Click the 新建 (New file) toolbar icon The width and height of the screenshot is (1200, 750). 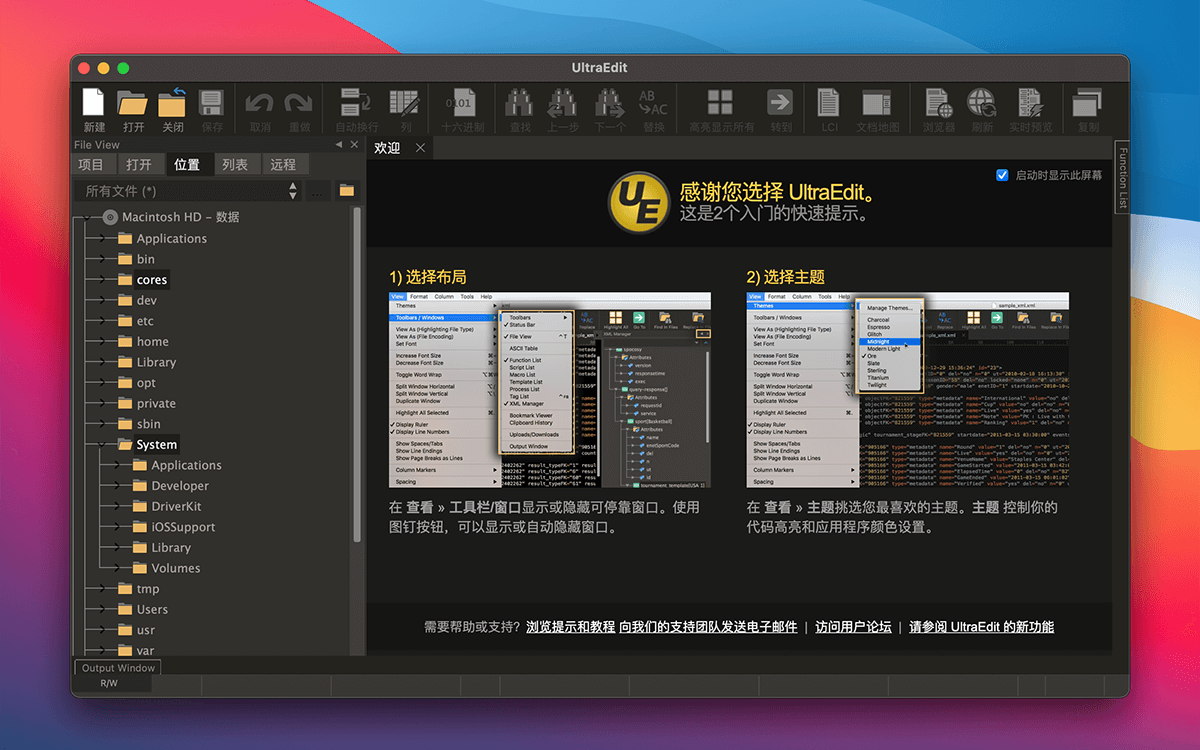pos(94,102)
